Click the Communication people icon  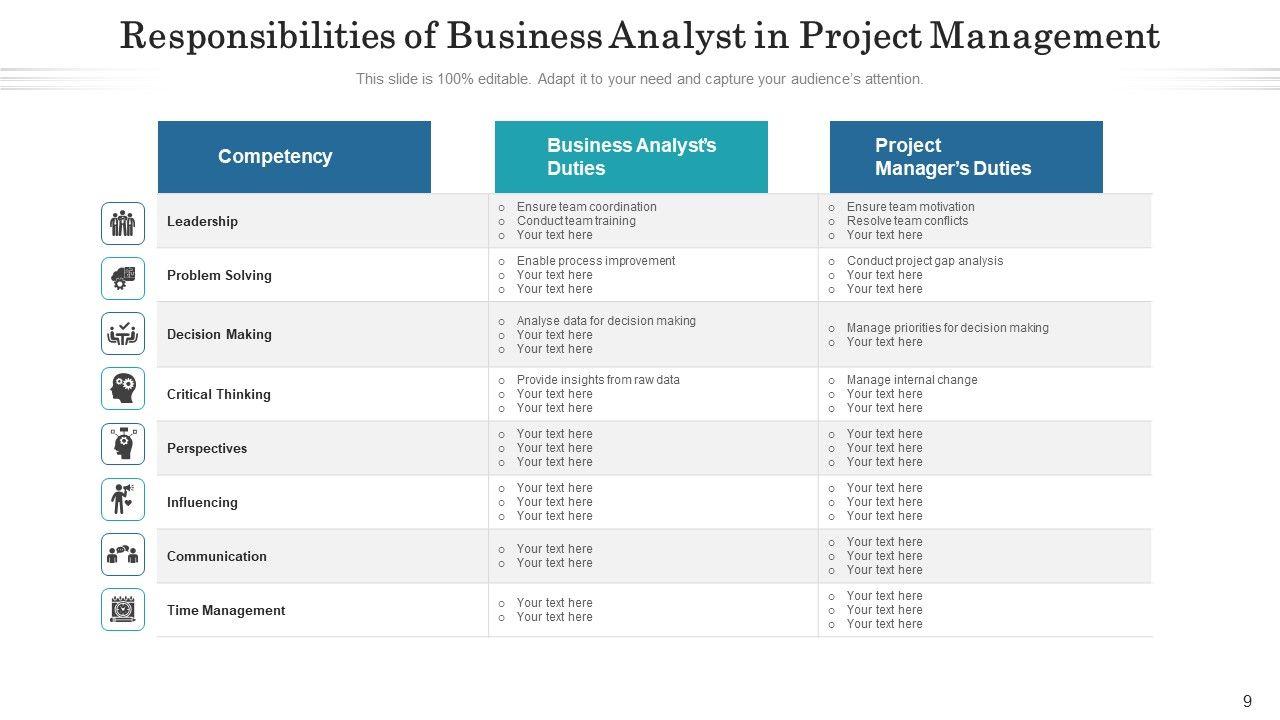(123, 554)
